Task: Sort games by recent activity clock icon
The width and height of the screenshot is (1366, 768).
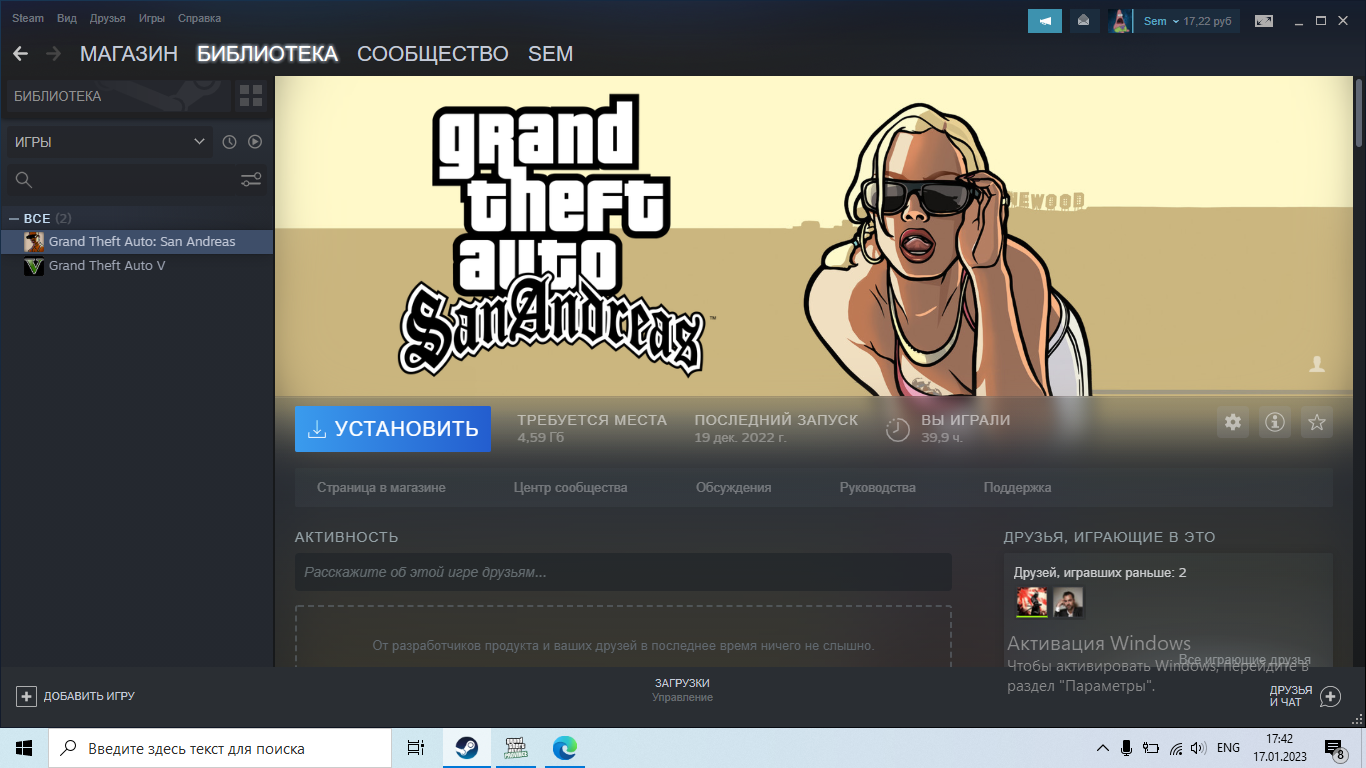Action: coord(229,142)
